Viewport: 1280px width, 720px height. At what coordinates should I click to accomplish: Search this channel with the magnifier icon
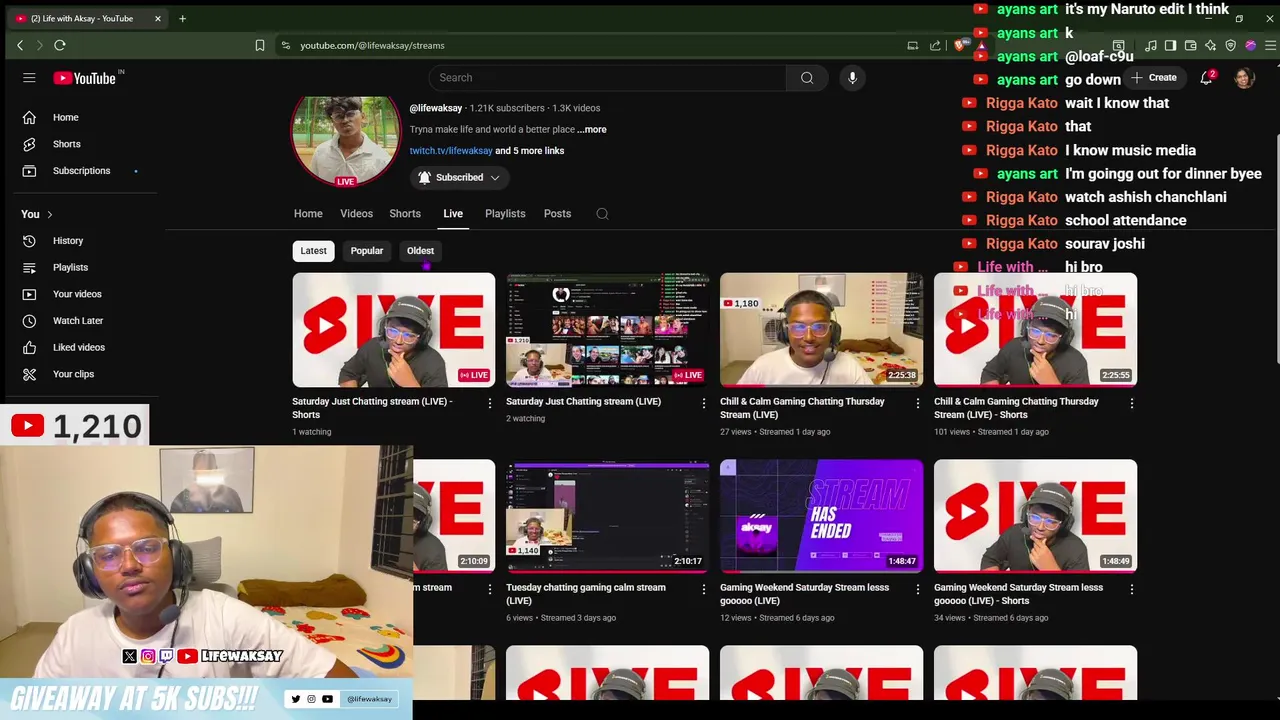[x=602, y=214]
